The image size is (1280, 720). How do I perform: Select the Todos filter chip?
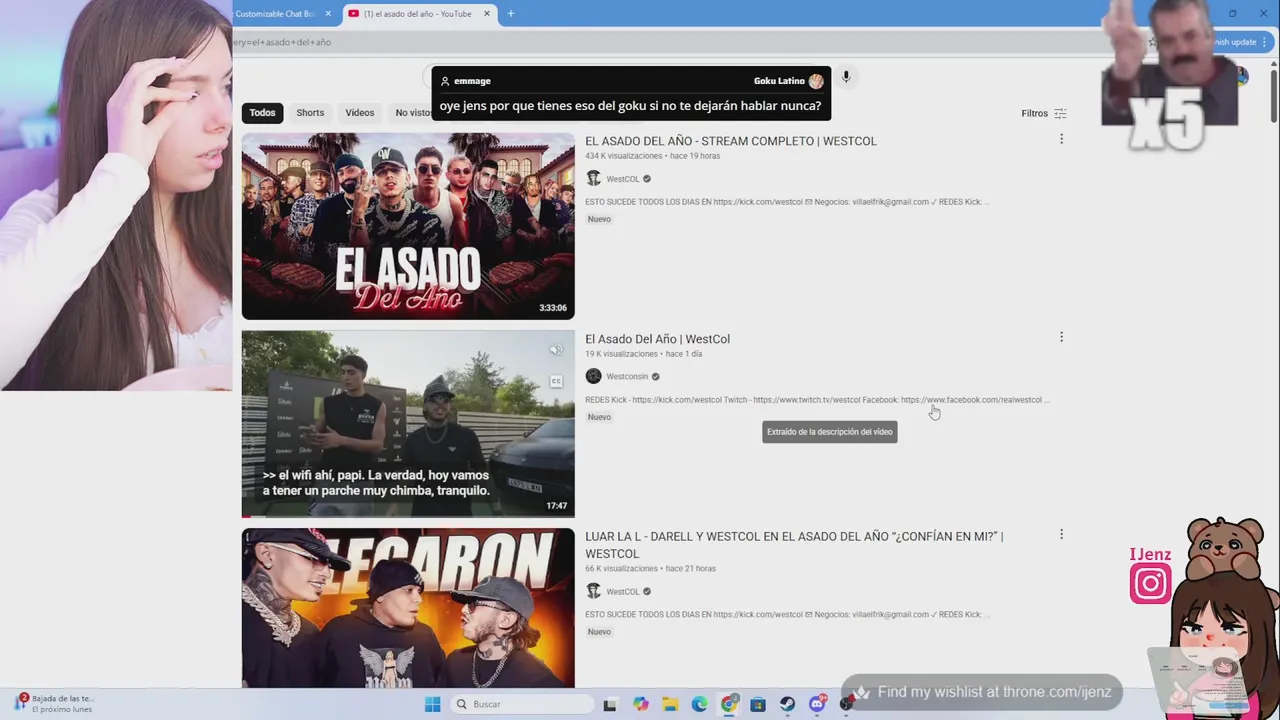tap(262, 113)
